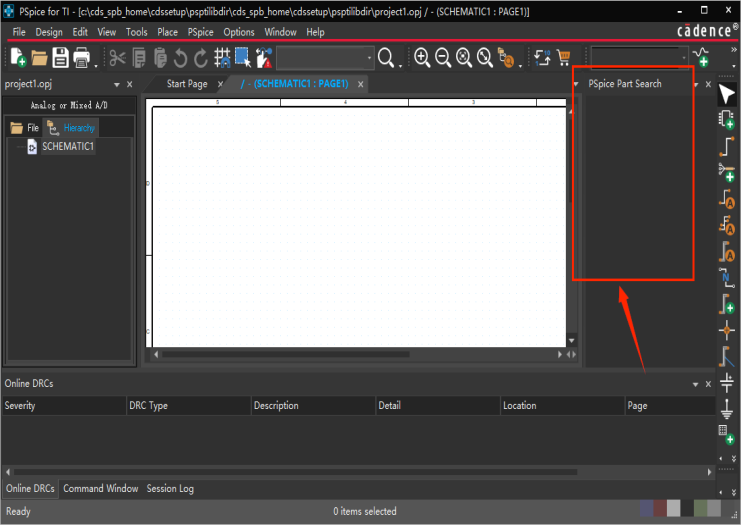Open the View menu
741x525 pixels.
coord(107,32)
